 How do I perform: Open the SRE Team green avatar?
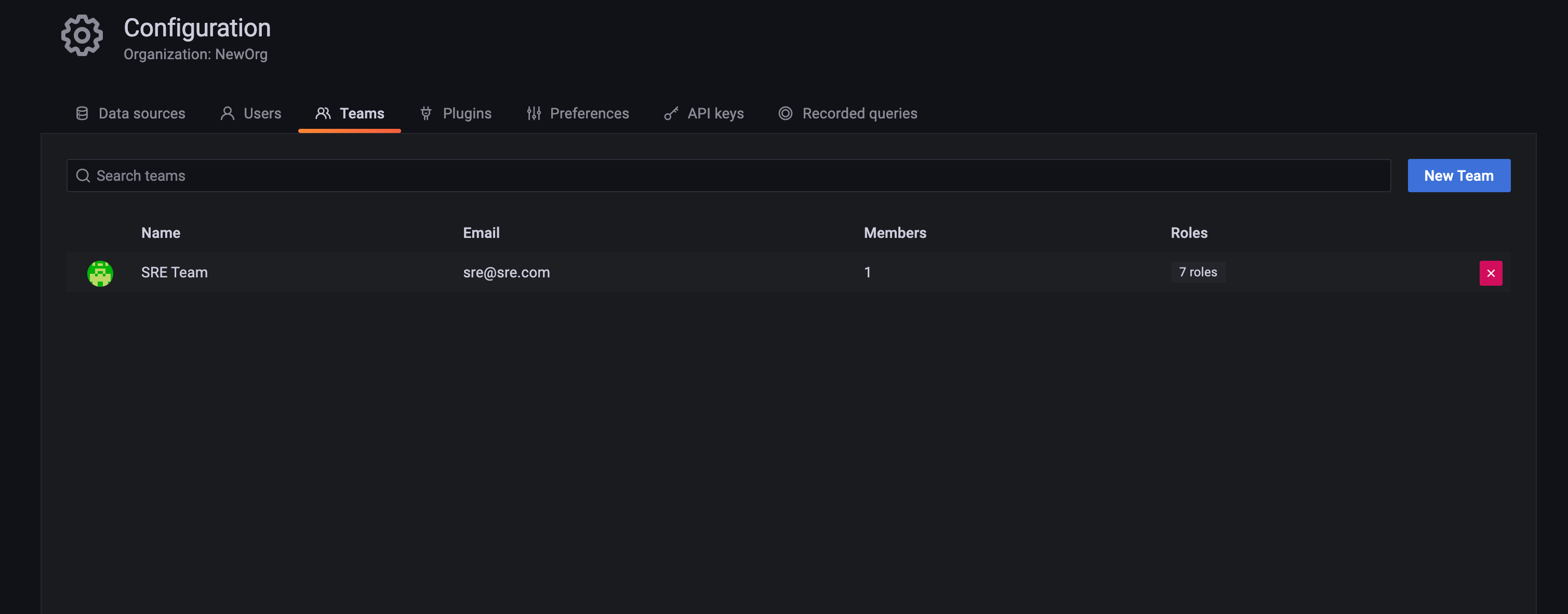(100, 273)
